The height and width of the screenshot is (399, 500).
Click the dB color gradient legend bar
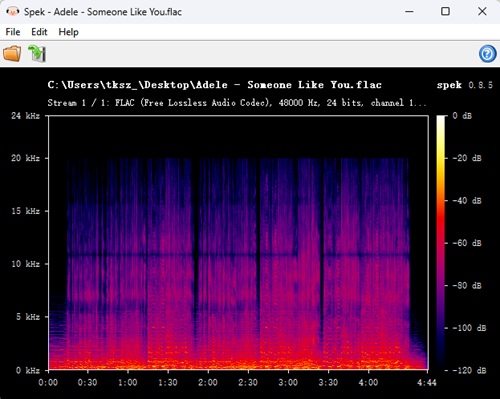441,243
